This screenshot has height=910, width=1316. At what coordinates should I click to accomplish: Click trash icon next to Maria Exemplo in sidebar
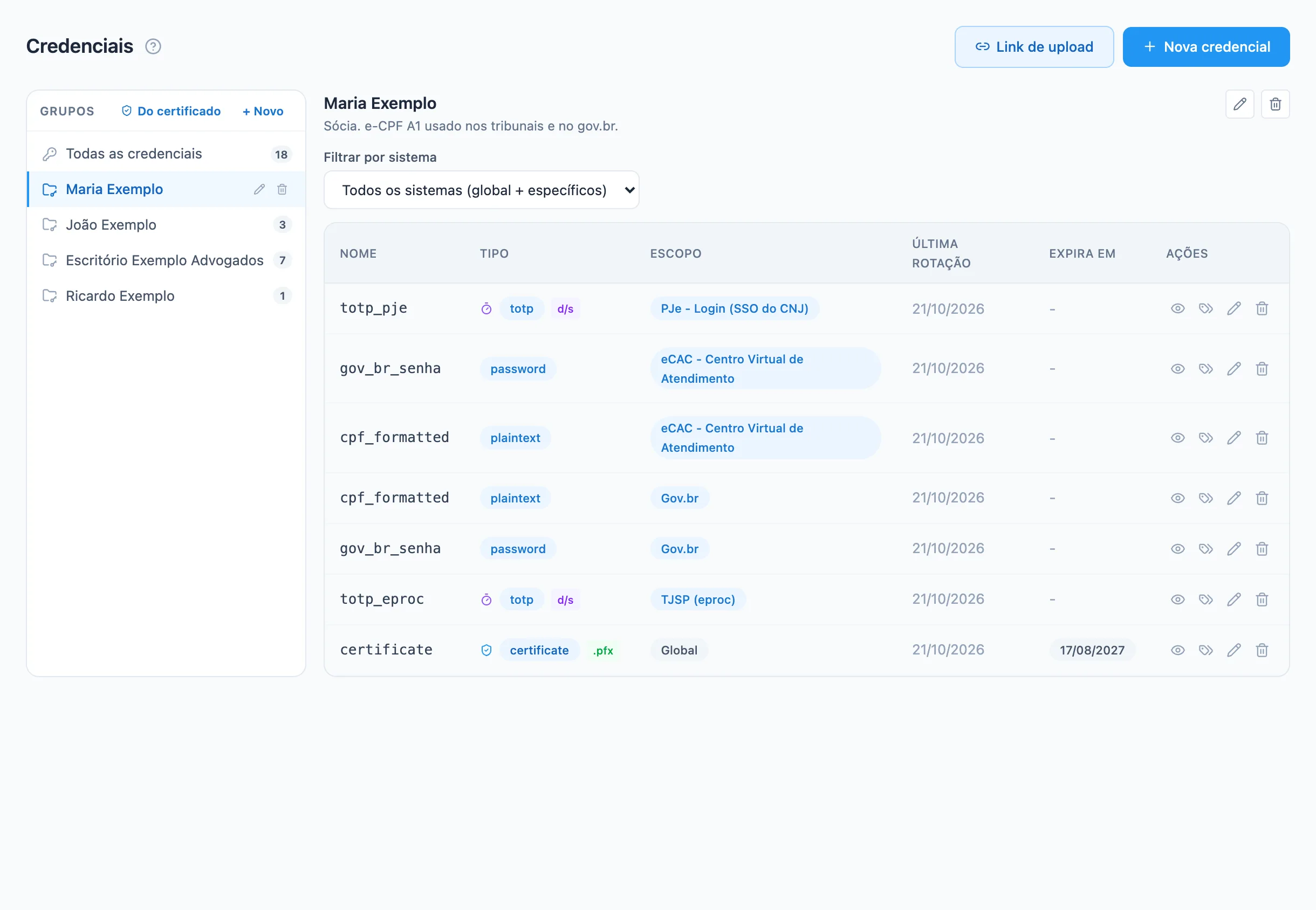[x=282, y=189]
